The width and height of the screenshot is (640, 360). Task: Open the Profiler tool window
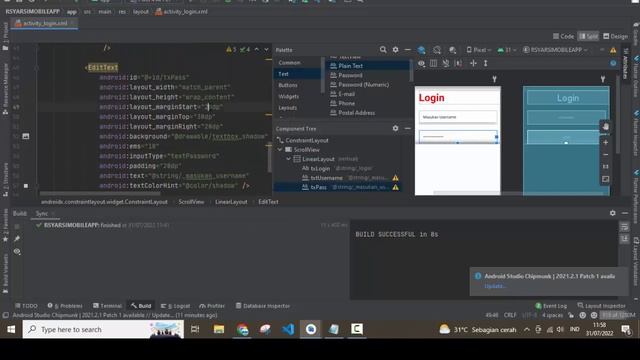212,306
